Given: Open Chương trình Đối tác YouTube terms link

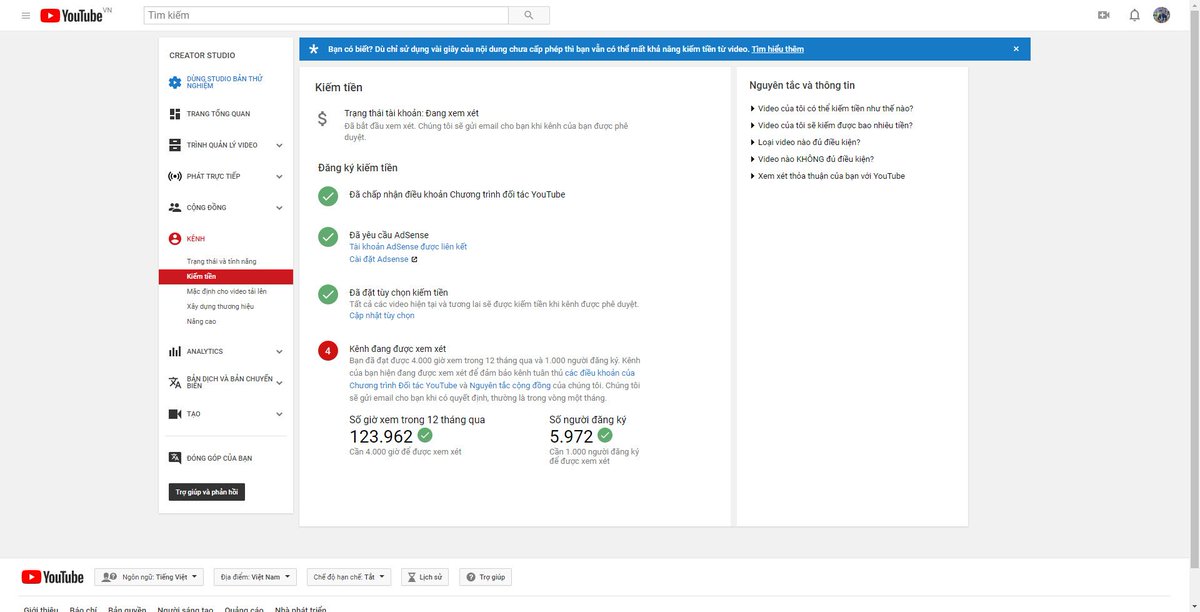Looking at the screenshot, I should tap(403, 385).
